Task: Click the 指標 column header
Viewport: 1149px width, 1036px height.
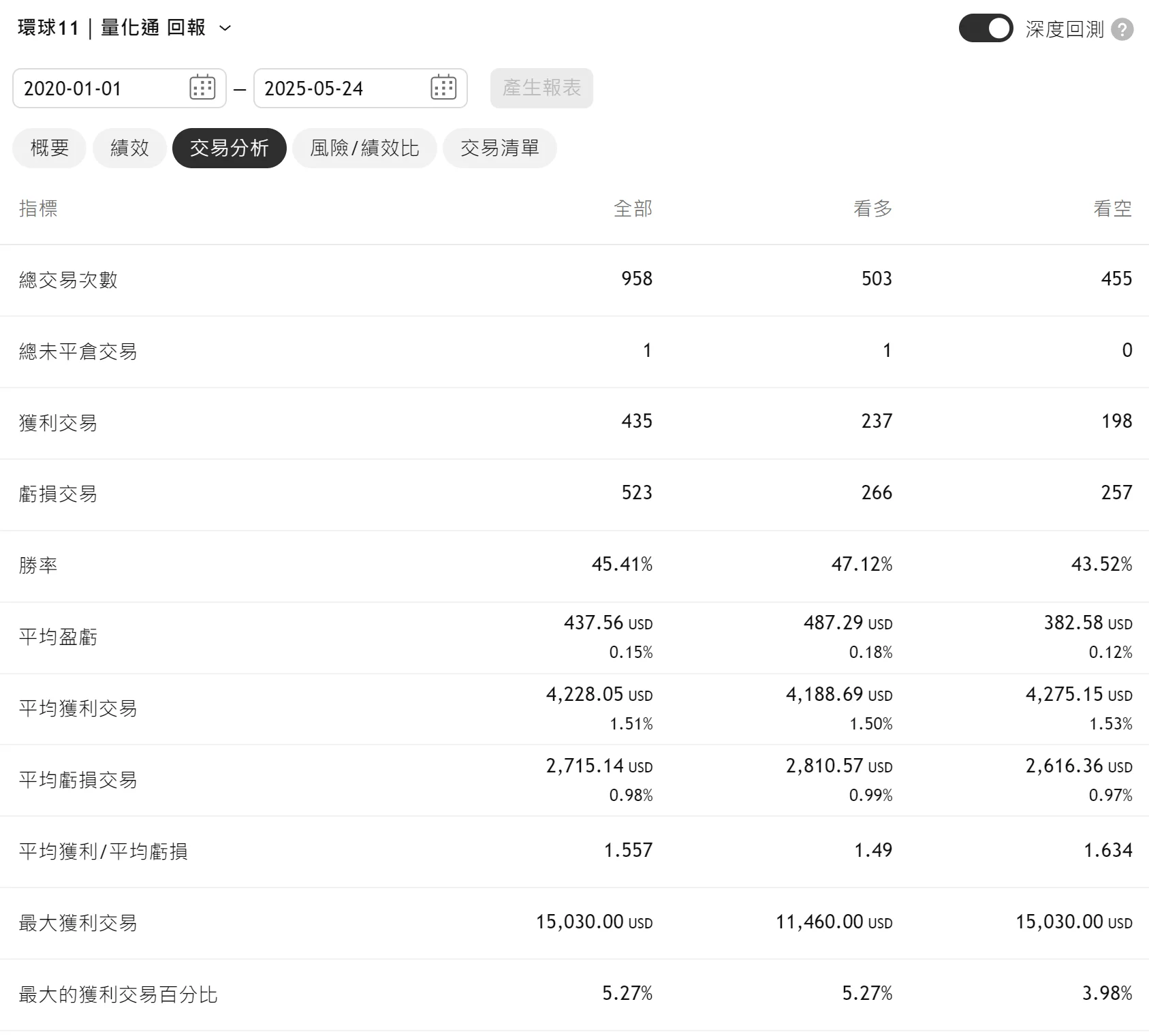Action: tap(38, 208)
